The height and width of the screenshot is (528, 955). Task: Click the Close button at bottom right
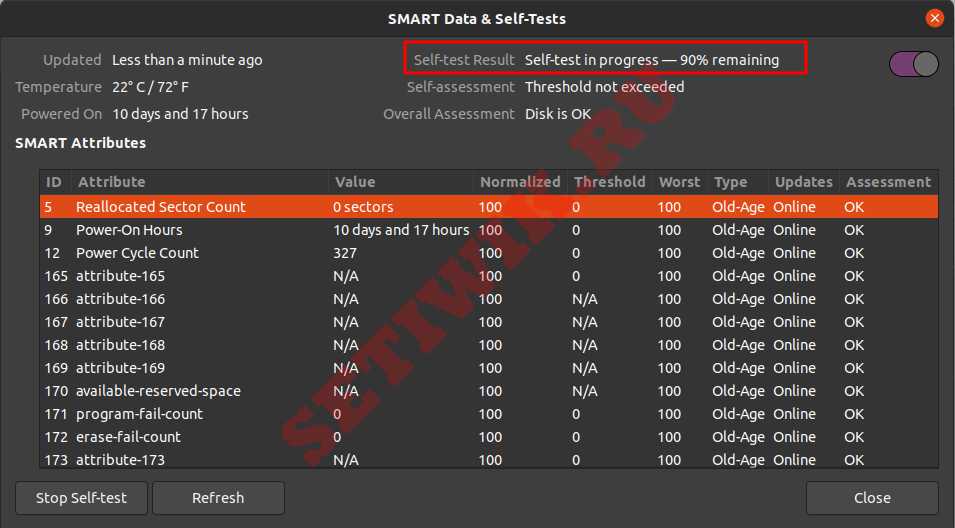[871, 497]
